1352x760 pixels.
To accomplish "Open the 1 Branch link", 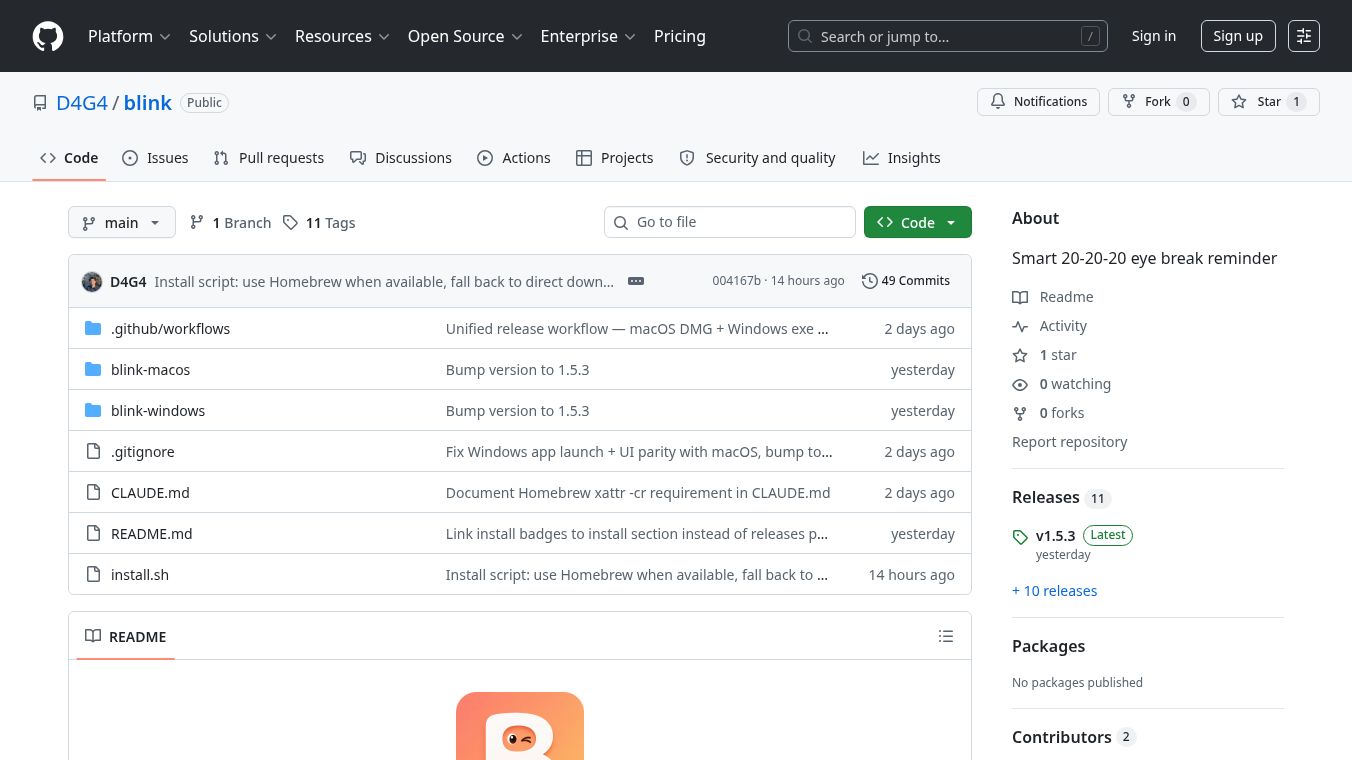I will tap(230, 222).
